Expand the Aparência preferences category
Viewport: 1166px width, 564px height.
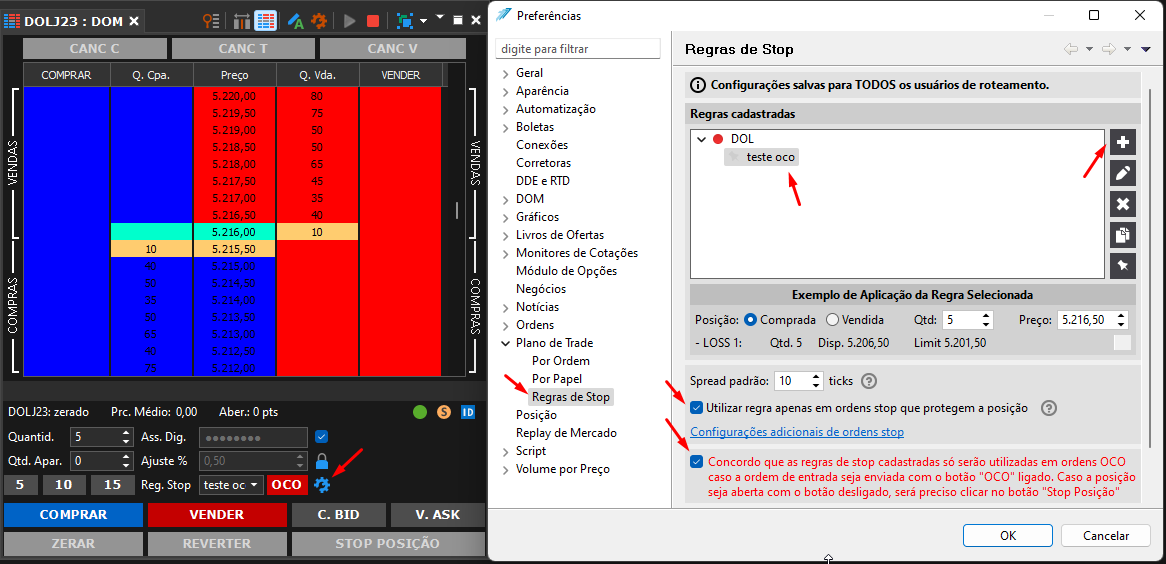506,92
